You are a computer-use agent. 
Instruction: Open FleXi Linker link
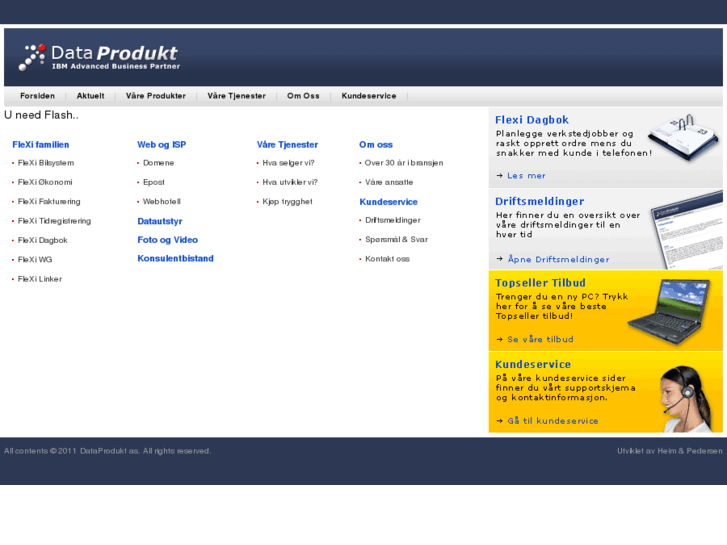[x=40, y=279]
